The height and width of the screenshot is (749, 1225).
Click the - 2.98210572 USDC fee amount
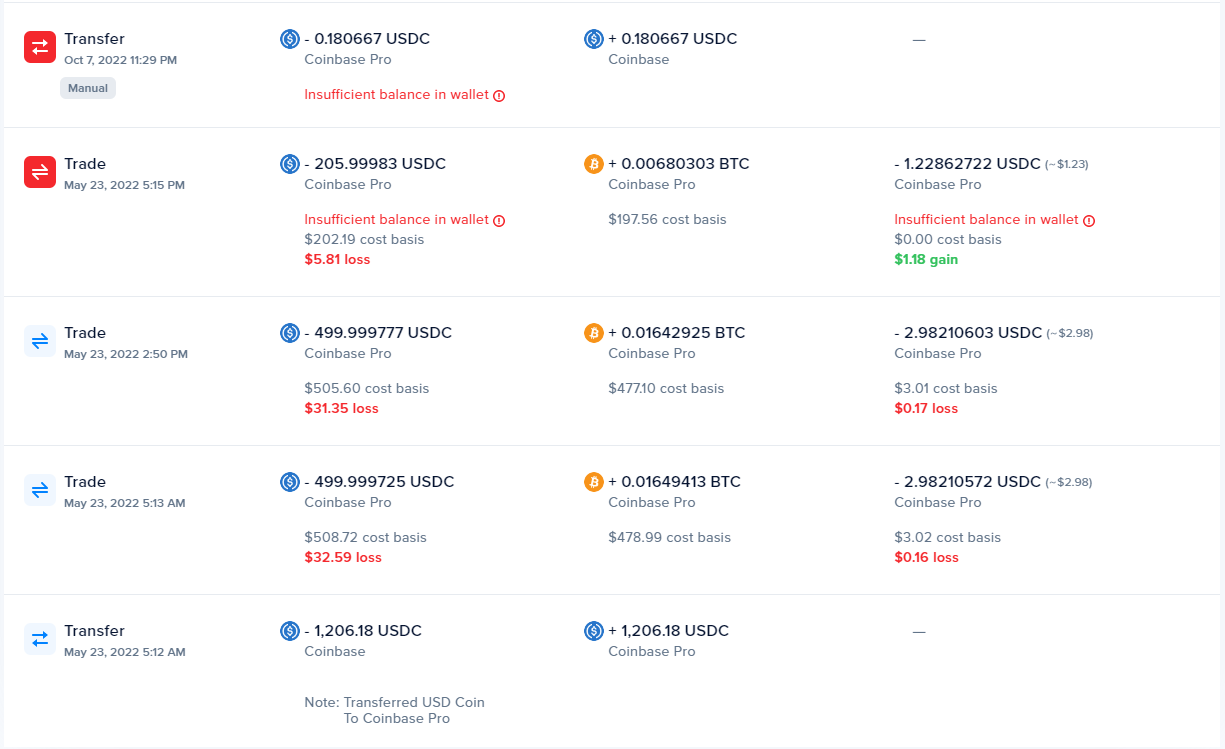point(968,482)
